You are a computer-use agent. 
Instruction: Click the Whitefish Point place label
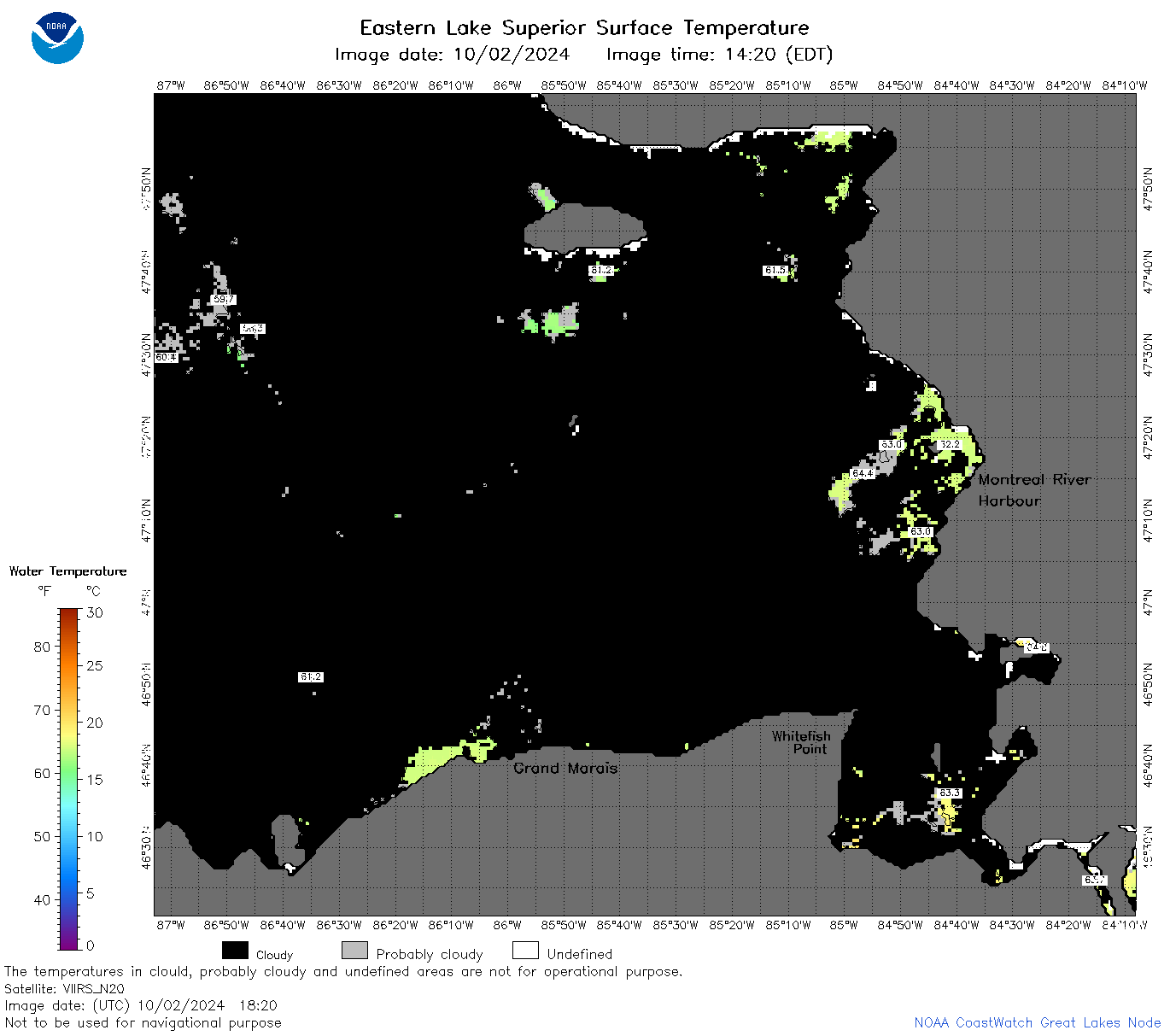(x=801, y=742)
